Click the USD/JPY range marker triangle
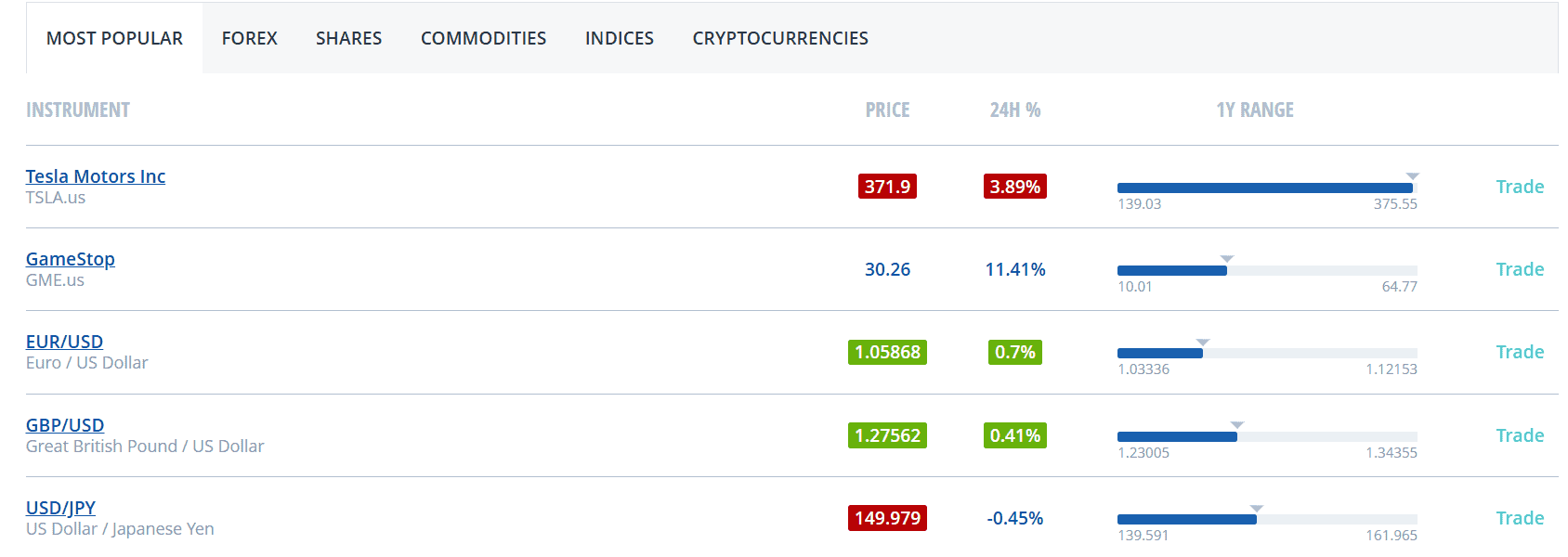This screenshot has height=557, width=1568. [1257, 508]
